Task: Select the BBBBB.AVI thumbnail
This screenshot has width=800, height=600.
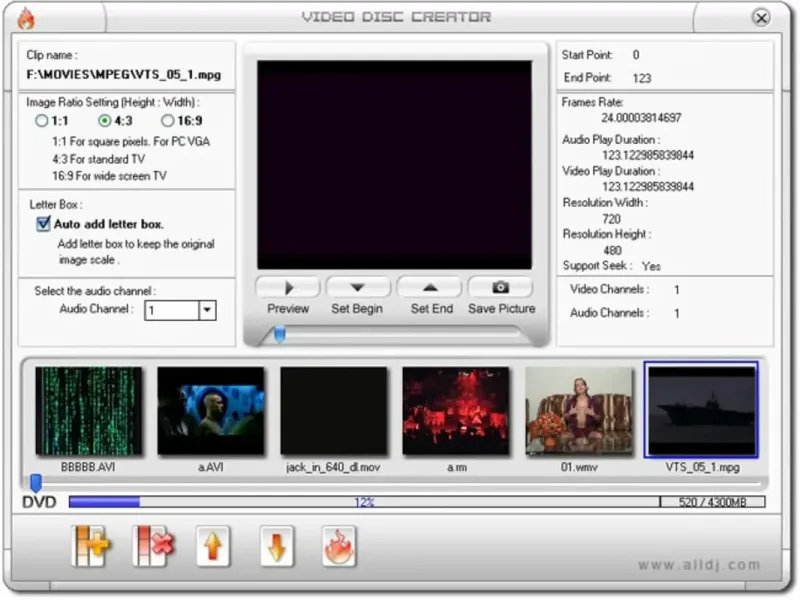Action: pyautogui.click(x=89, y=411)
